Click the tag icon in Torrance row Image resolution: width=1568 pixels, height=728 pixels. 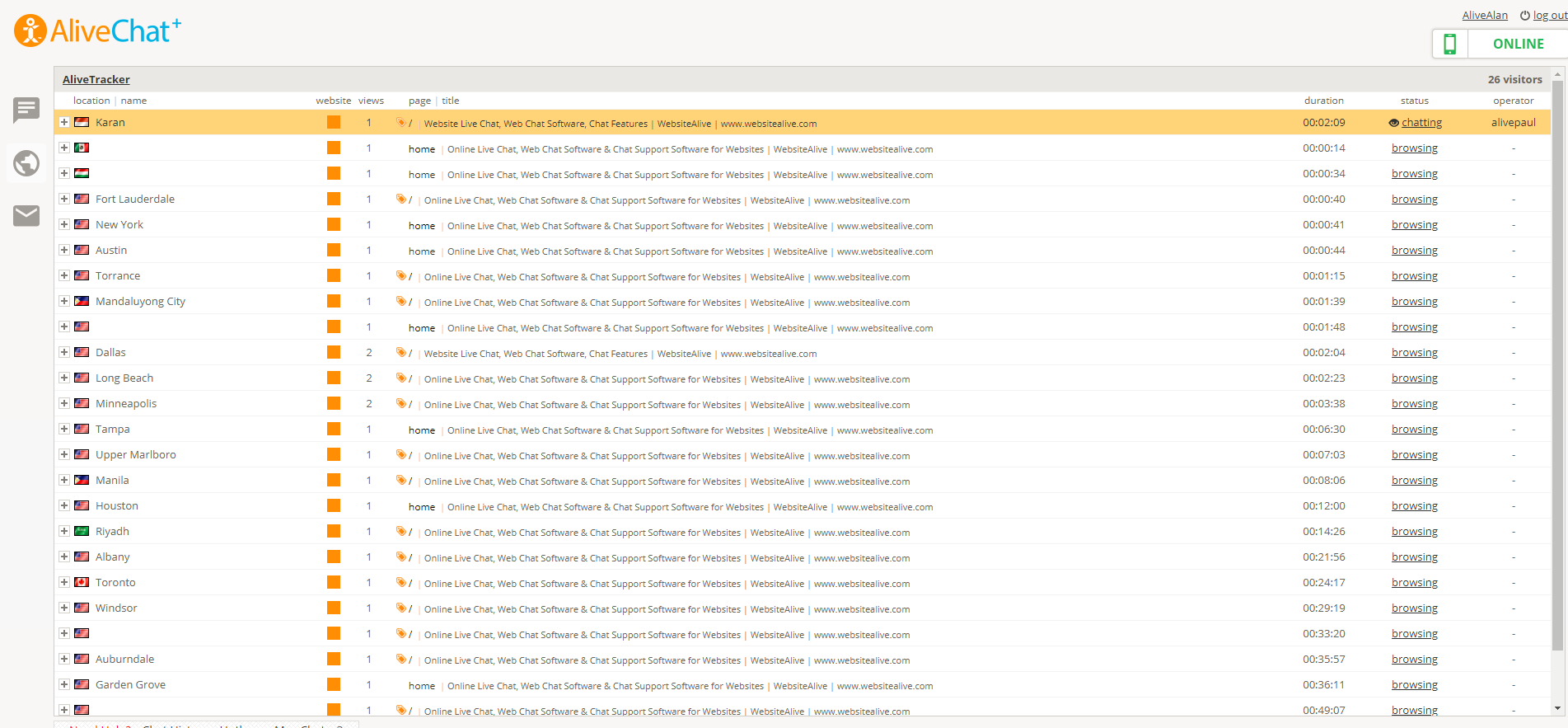(x=401, y=275)
